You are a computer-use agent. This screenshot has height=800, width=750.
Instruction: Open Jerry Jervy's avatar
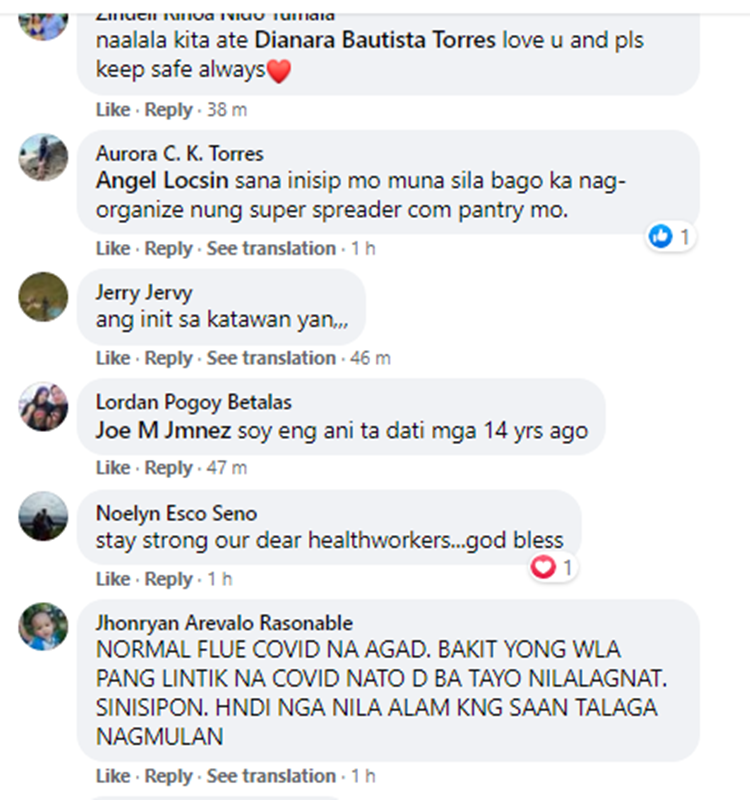point(43,297)
